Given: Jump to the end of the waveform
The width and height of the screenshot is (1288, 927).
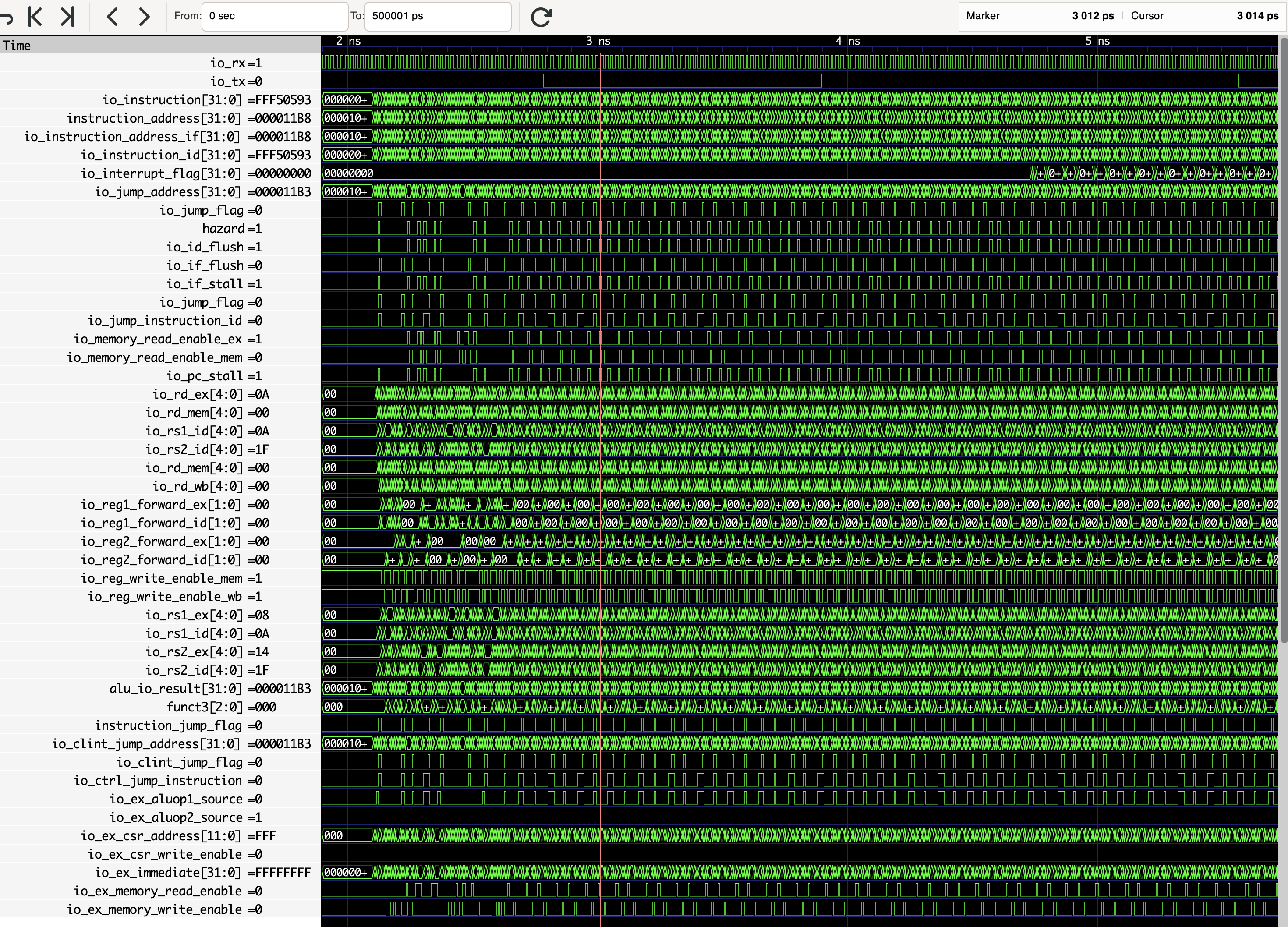Looking at the screenshot, I should (x=67, y=17).
